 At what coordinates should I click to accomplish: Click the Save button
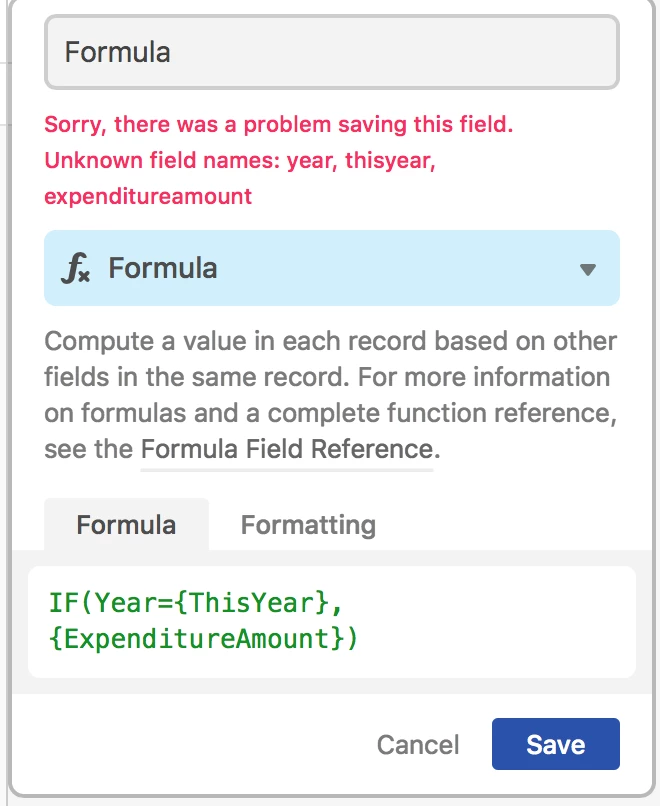click(556, 744)
